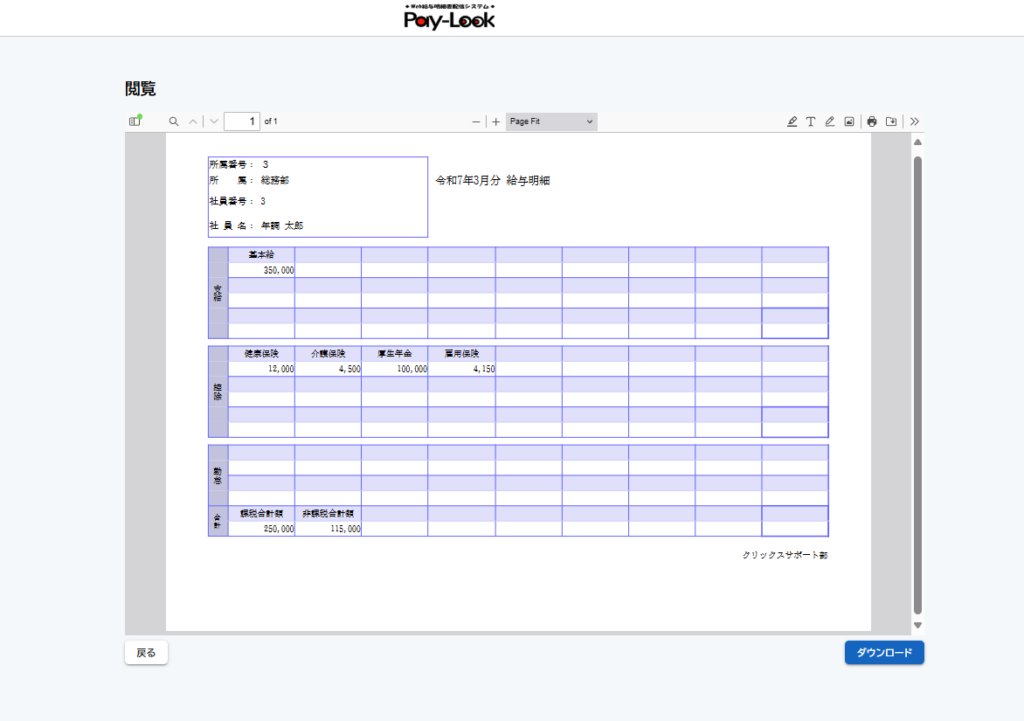This screenshot has height=721, width=1024.
Task: Open the find-in-document search
Action: pos(173,121)
